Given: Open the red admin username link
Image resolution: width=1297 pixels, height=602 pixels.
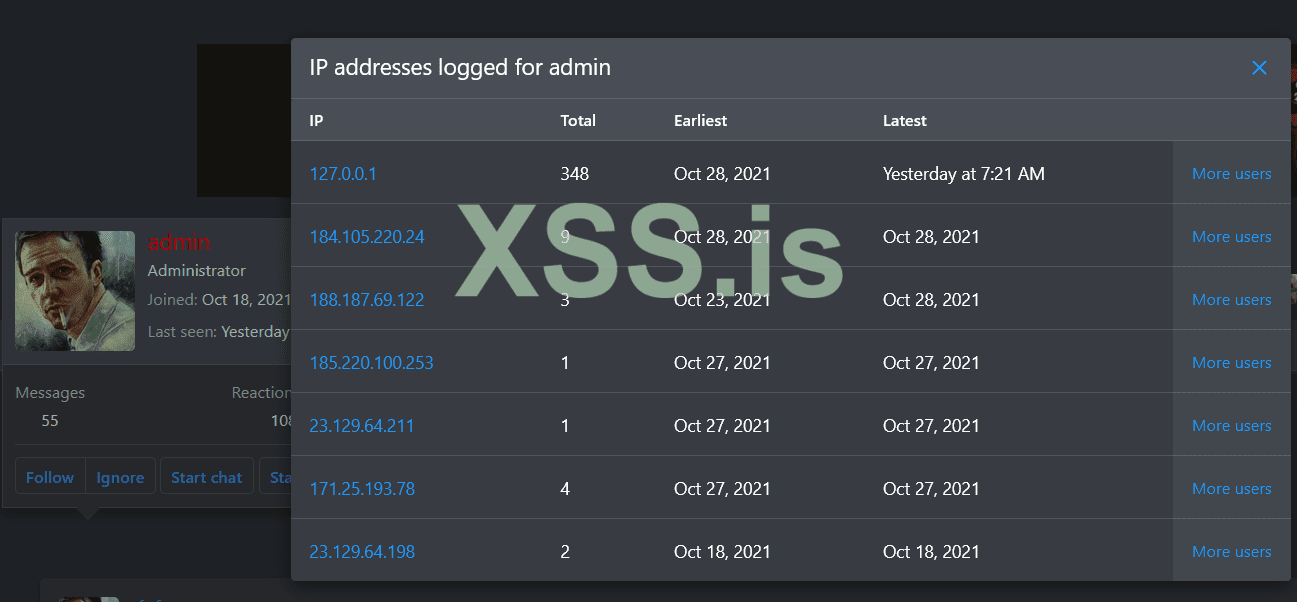Looking at the screenshot, I should click(x=179, y=243).
